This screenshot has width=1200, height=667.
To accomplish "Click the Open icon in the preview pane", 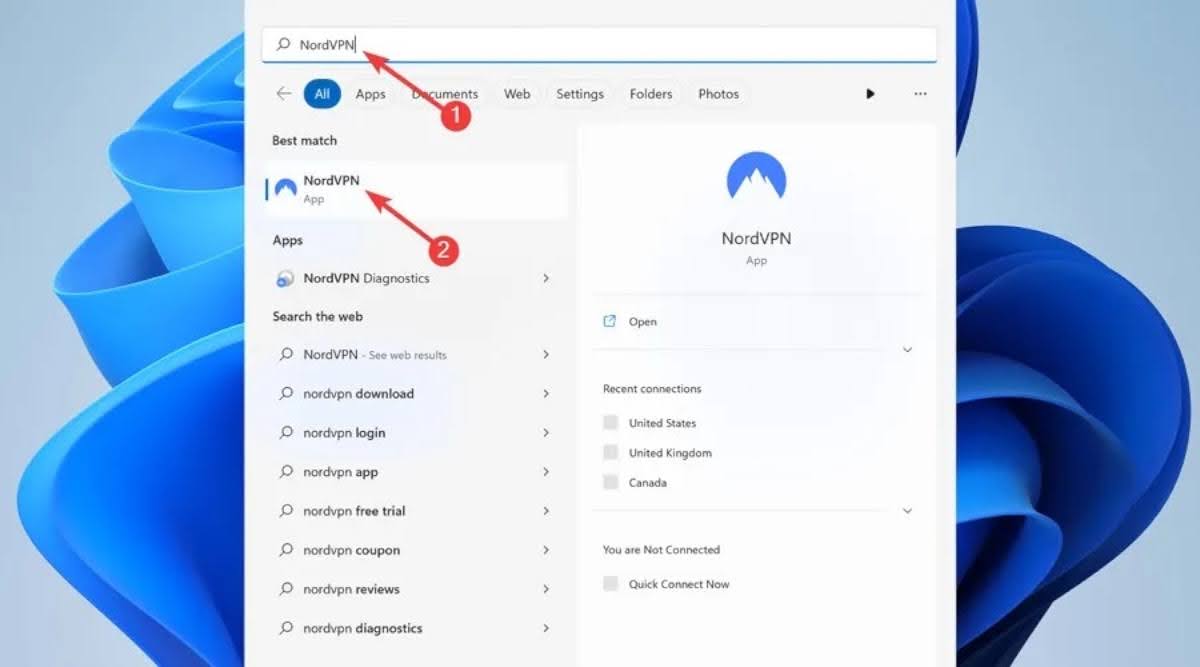I will pos(610,322).
